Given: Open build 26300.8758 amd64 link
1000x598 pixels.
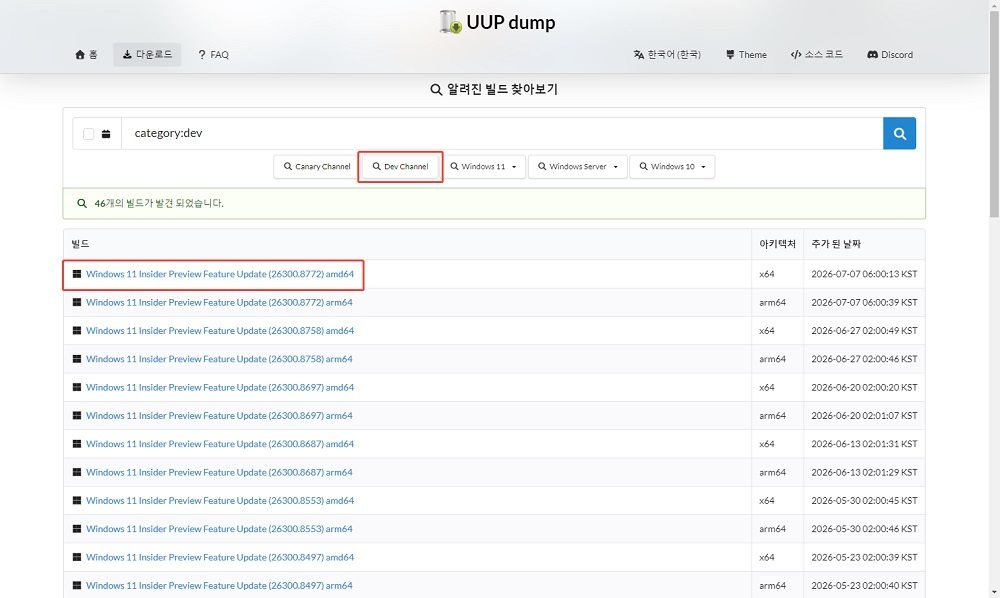Looking at the screenshot, I should pyautogui.click(x=220, y=330).
